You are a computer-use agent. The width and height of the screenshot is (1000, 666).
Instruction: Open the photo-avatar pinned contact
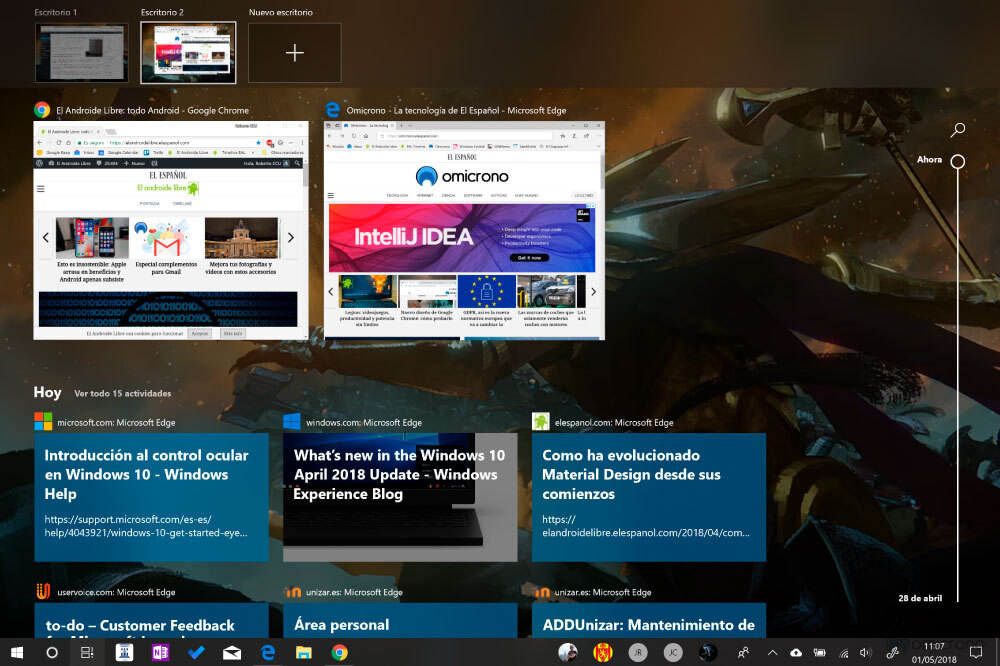pyautogui.click(x=568, y=652)
